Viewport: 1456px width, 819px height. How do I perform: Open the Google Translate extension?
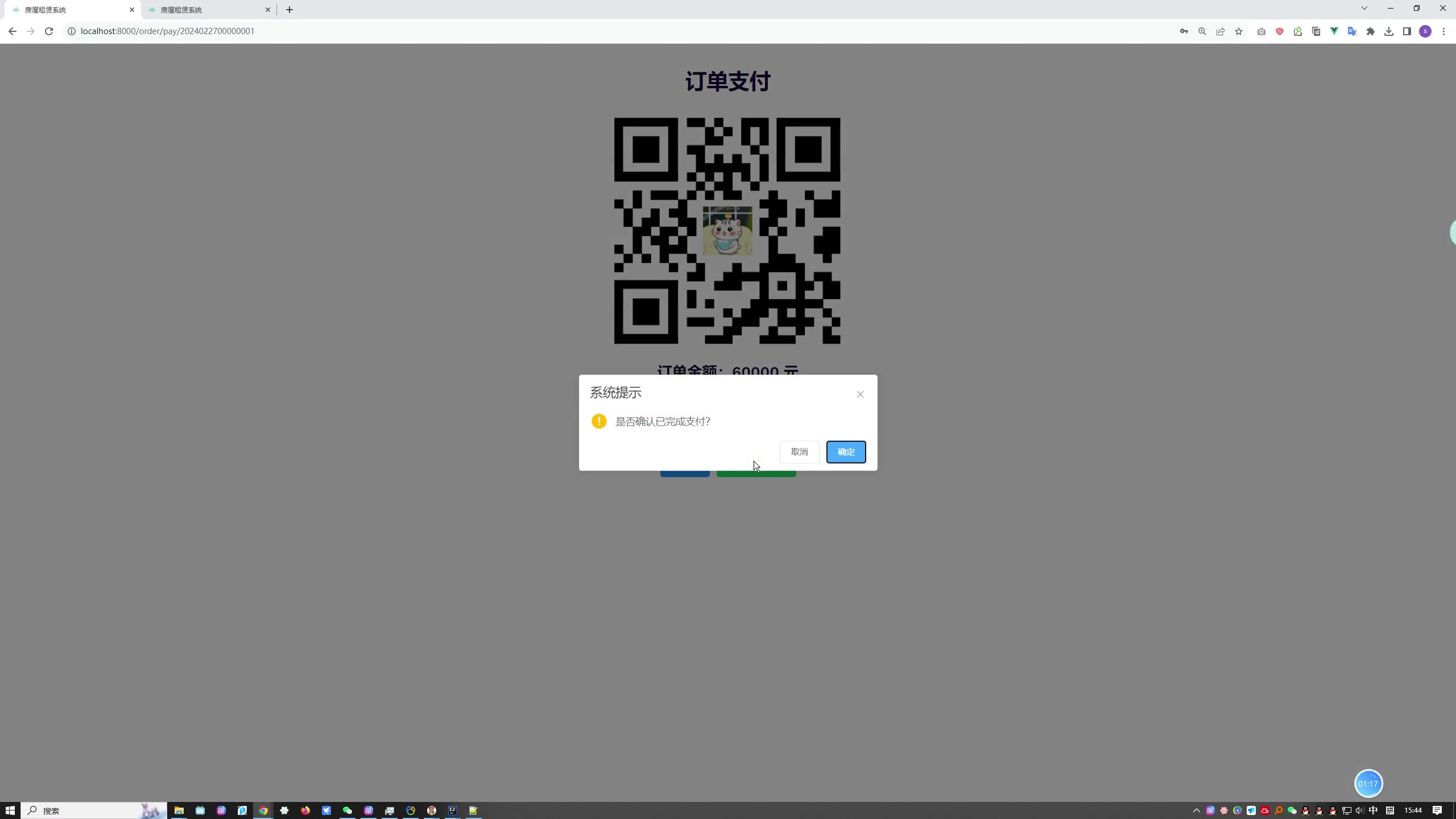tap(1352, 31)
